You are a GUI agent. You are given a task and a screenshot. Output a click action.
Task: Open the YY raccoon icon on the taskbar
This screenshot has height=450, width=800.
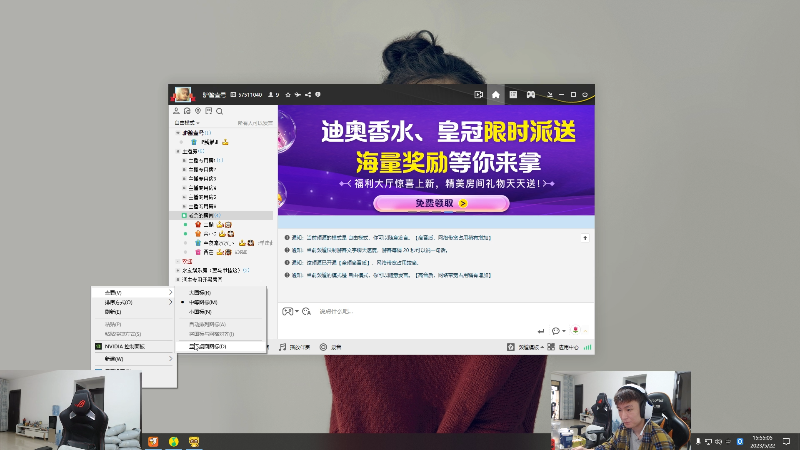[194, 441]
